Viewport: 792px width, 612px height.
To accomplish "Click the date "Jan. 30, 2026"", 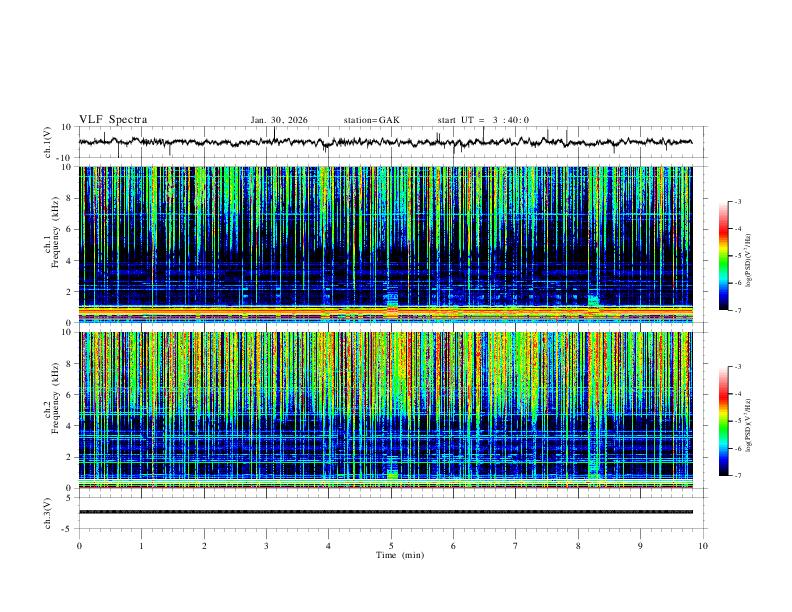I will pyautogui.click(x=279, y=120).
